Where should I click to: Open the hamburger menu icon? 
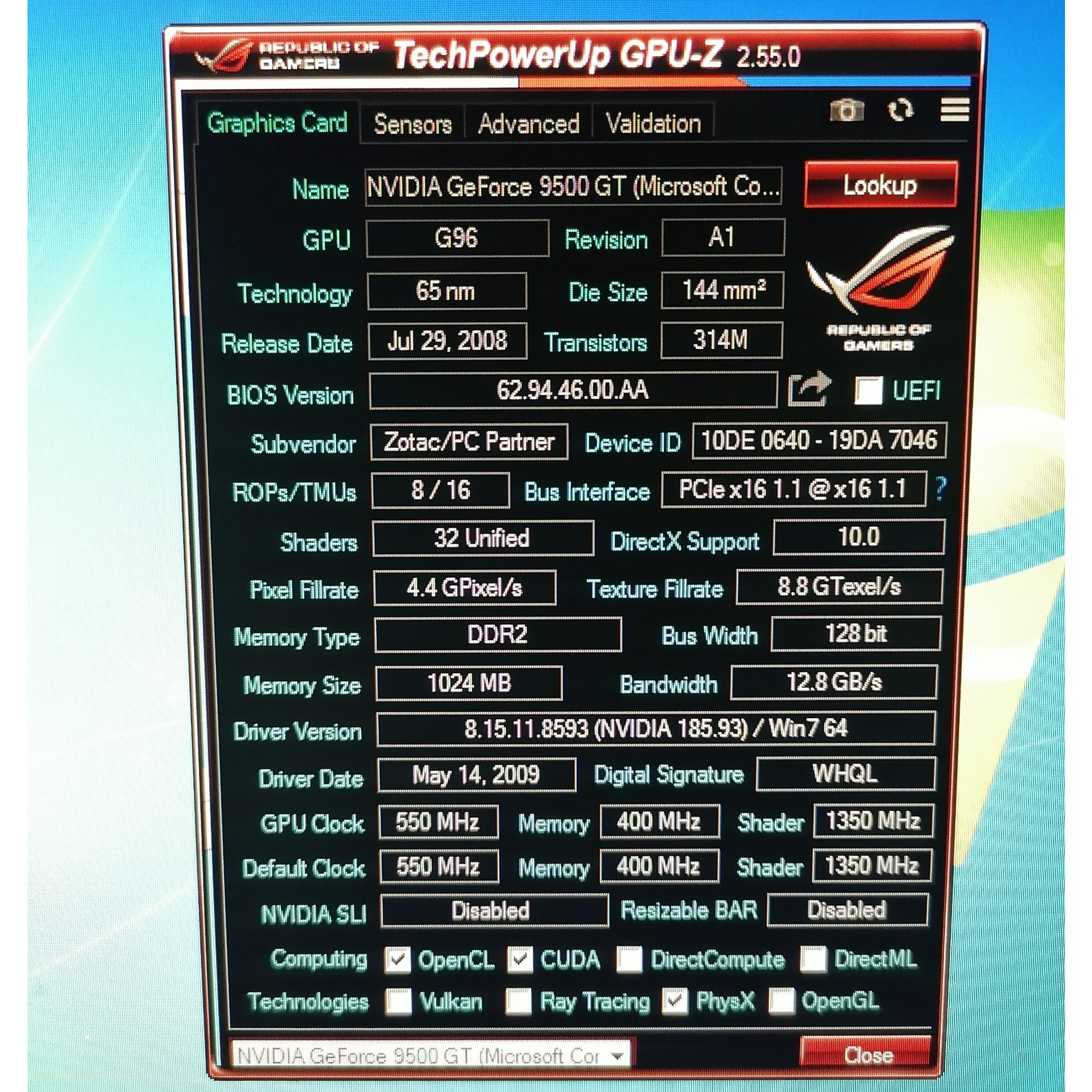(954, 110)
